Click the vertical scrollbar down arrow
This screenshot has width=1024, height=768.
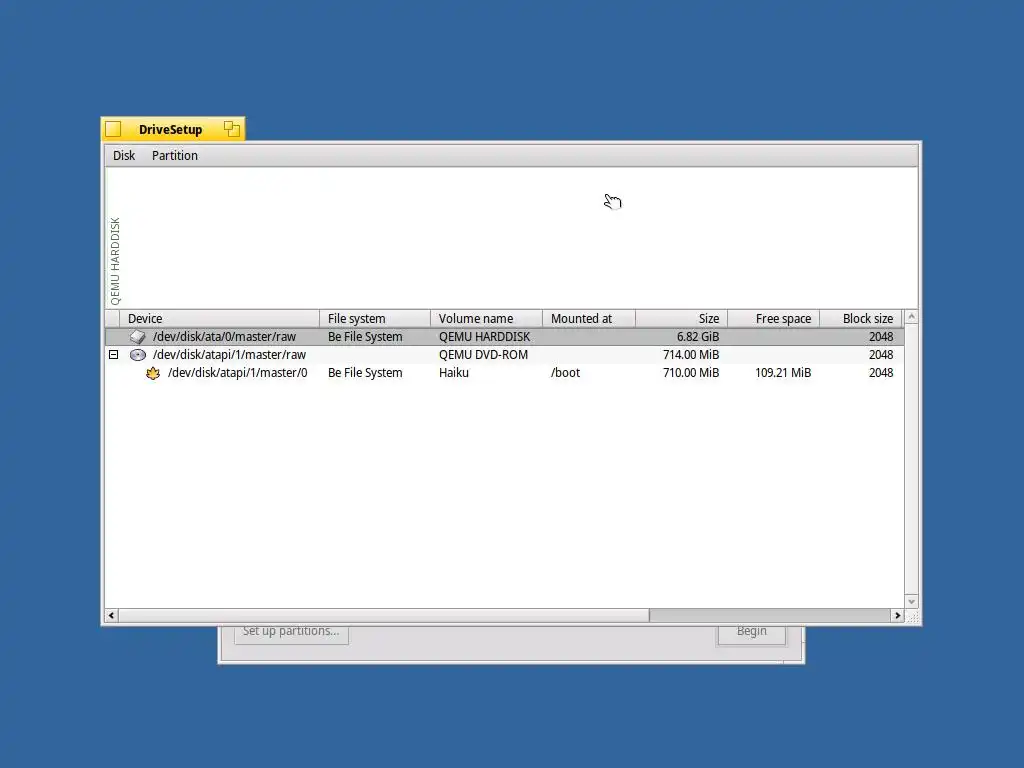coord(912,601)
